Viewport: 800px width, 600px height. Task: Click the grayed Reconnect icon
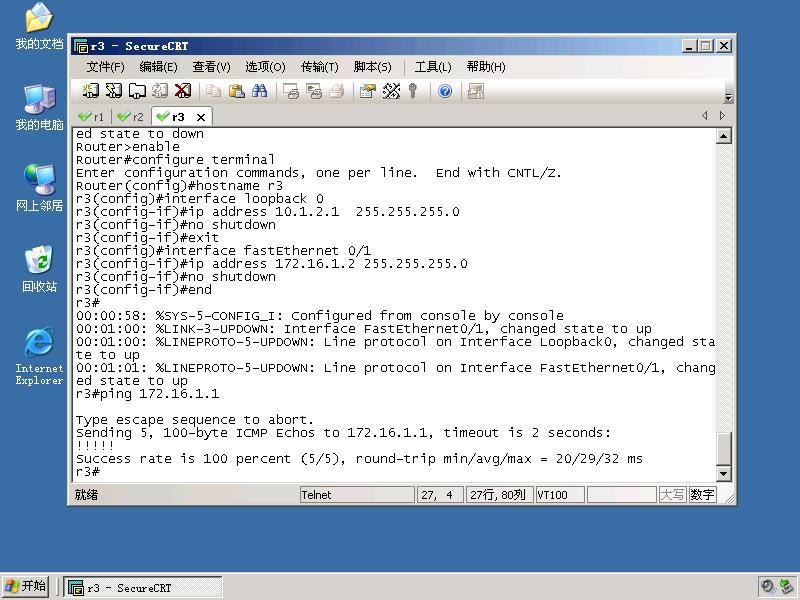point(160,91)
